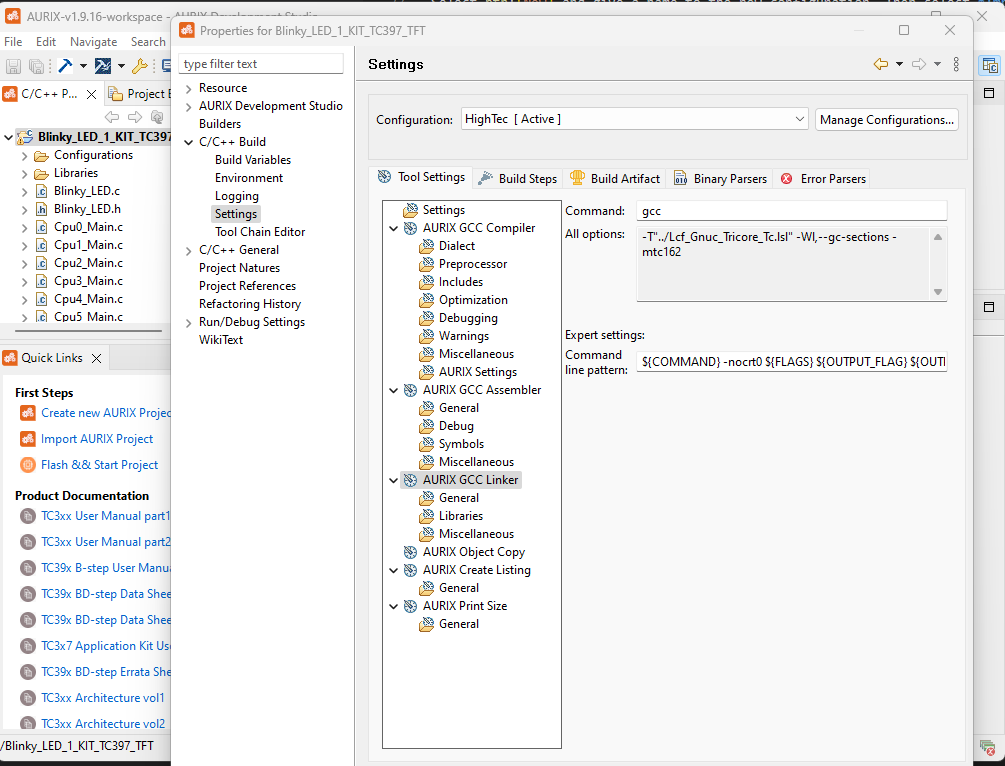Click the Command input field containing gcc
The height and width of the screenshot is (766, 1005).
click(791, 211)
